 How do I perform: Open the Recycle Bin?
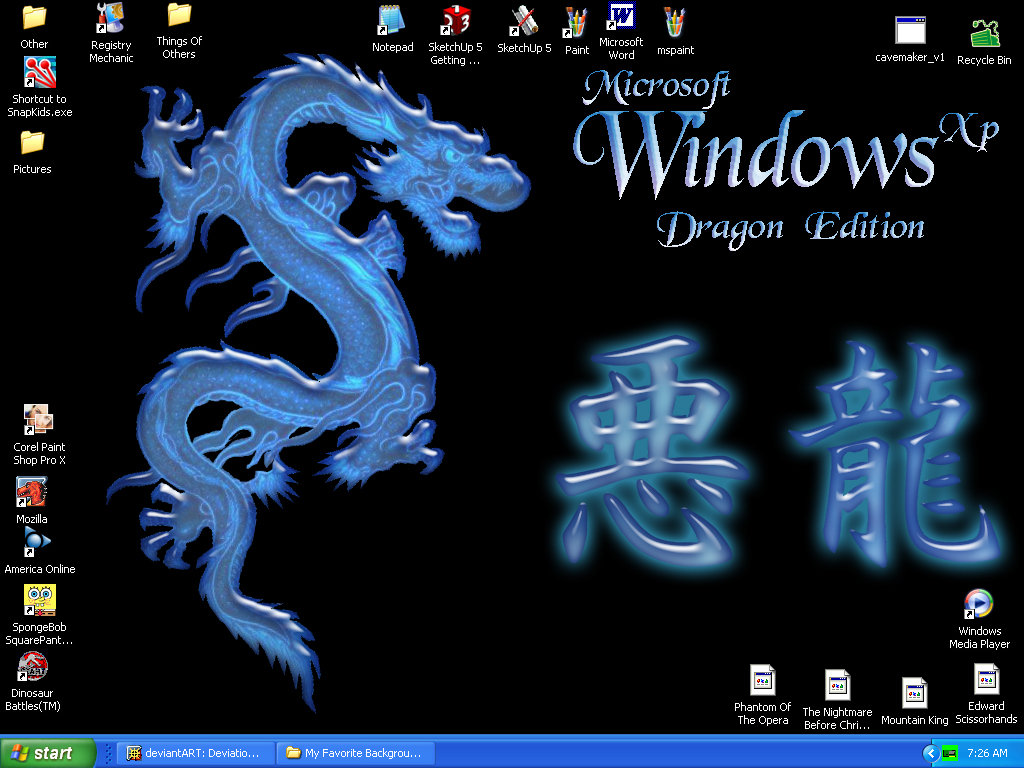point(984,34)
